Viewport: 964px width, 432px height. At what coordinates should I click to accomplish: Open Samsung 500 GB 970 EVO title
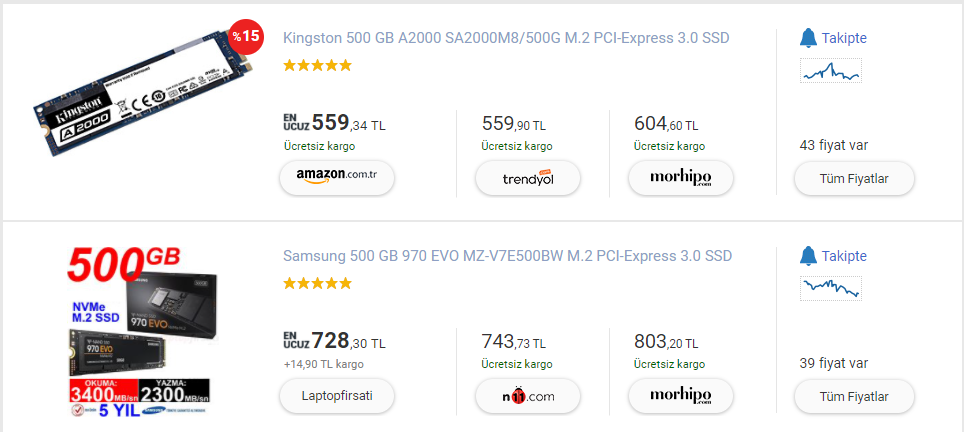507,256
